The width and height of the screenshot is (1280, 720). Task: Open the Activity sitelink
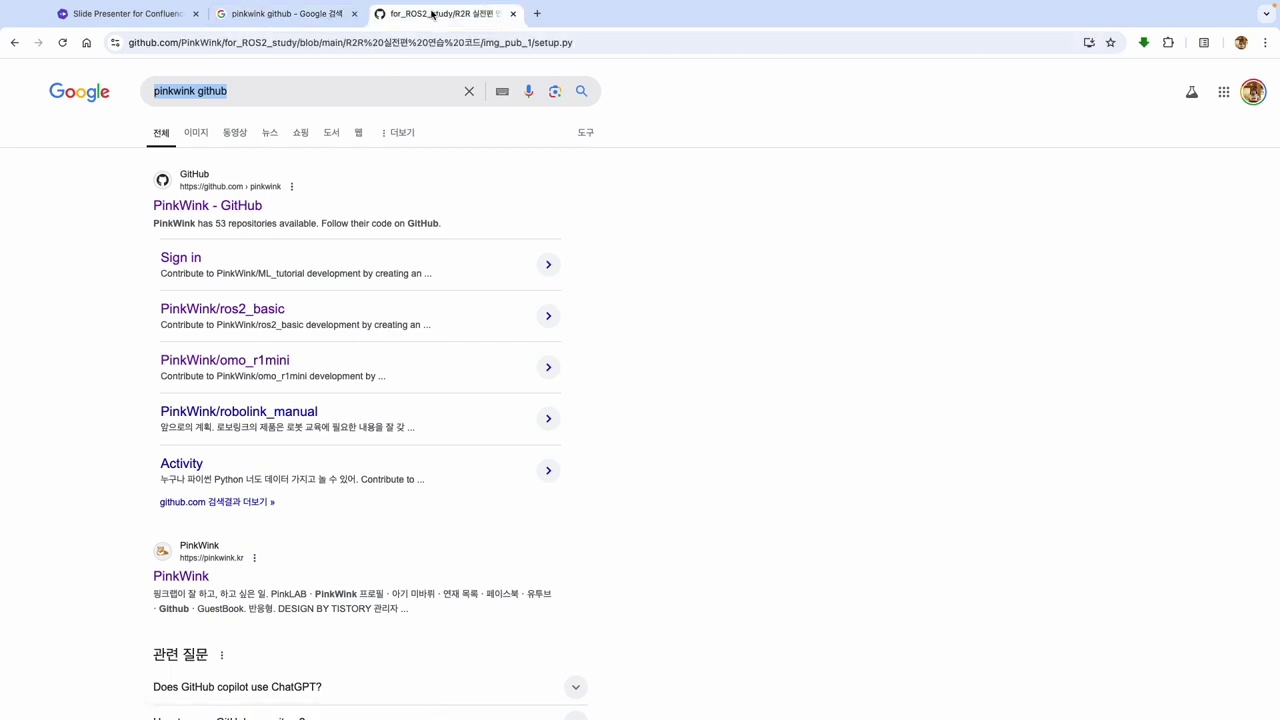click(181, 464)
